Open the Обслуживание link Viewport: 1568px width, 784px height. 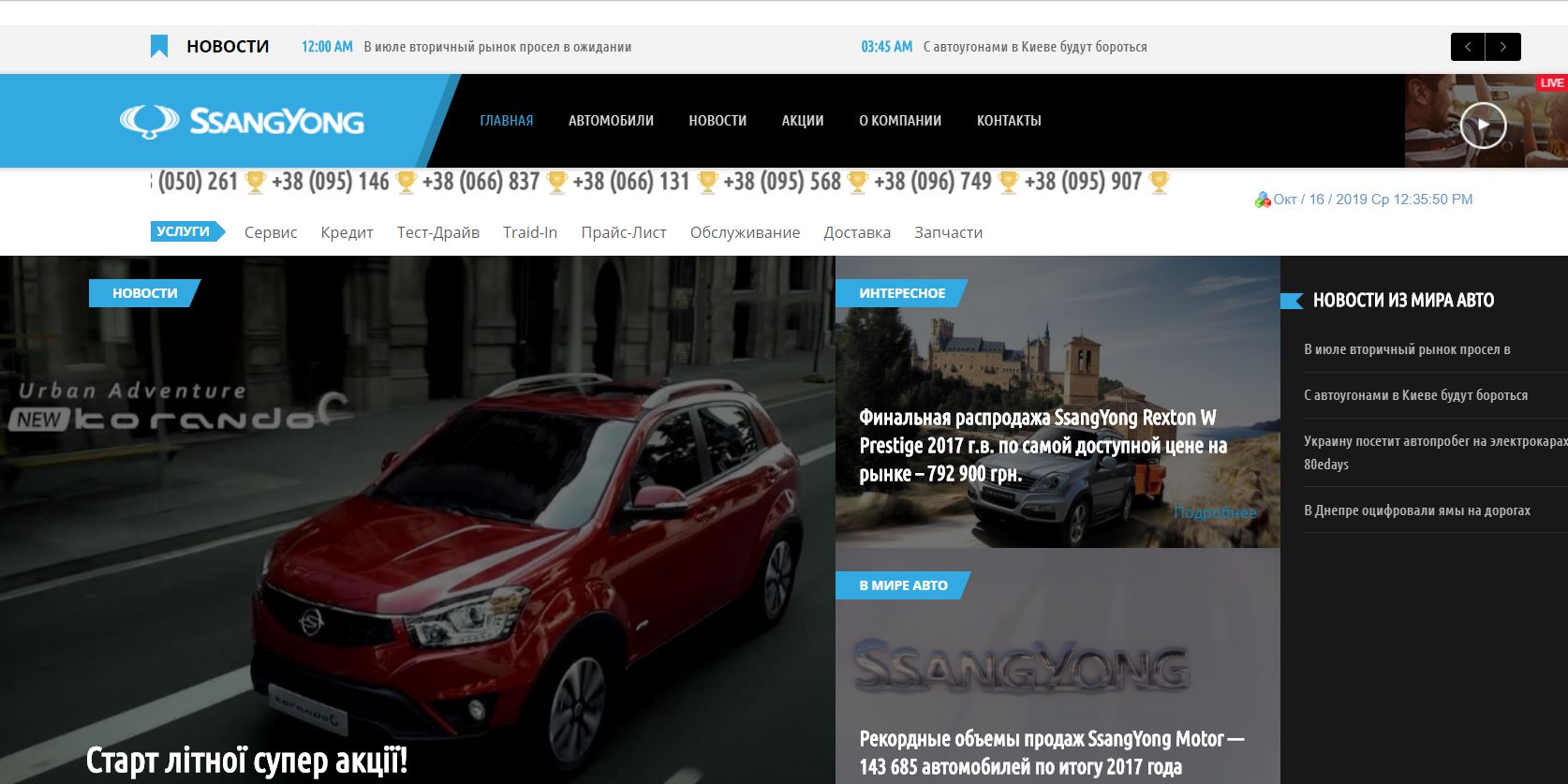[x=745, y=232]
